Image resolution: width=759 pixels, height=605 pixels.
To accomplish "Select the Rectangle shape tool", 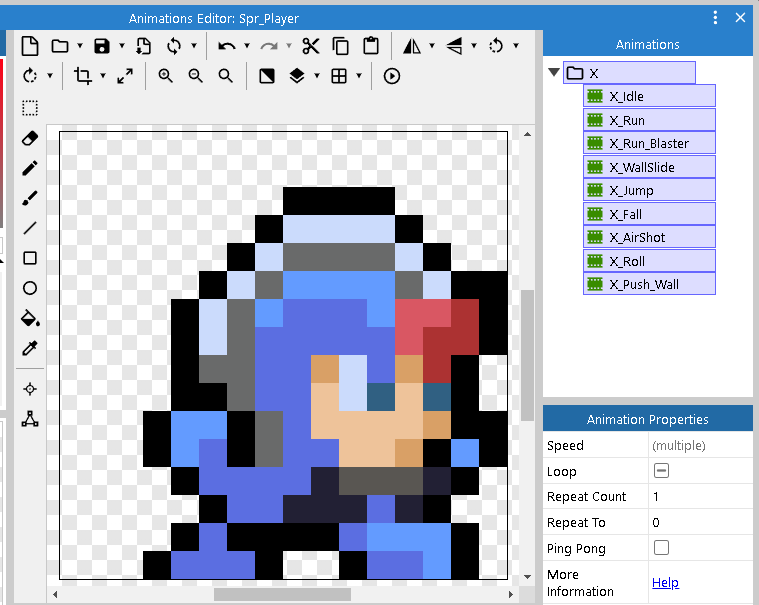I will point(30,258).
